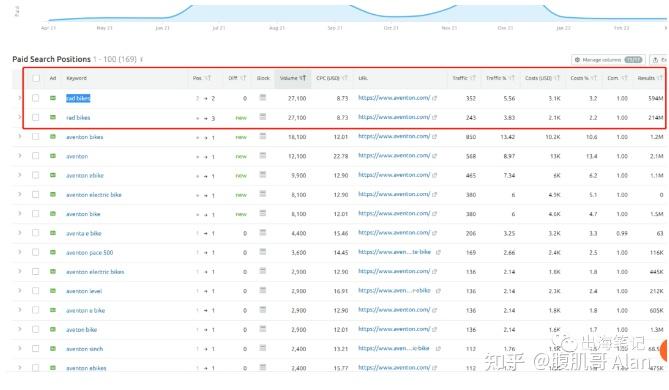Click external link icon in aventon bikes row
This screenshot has height=390, width=669.
[434, 137]
